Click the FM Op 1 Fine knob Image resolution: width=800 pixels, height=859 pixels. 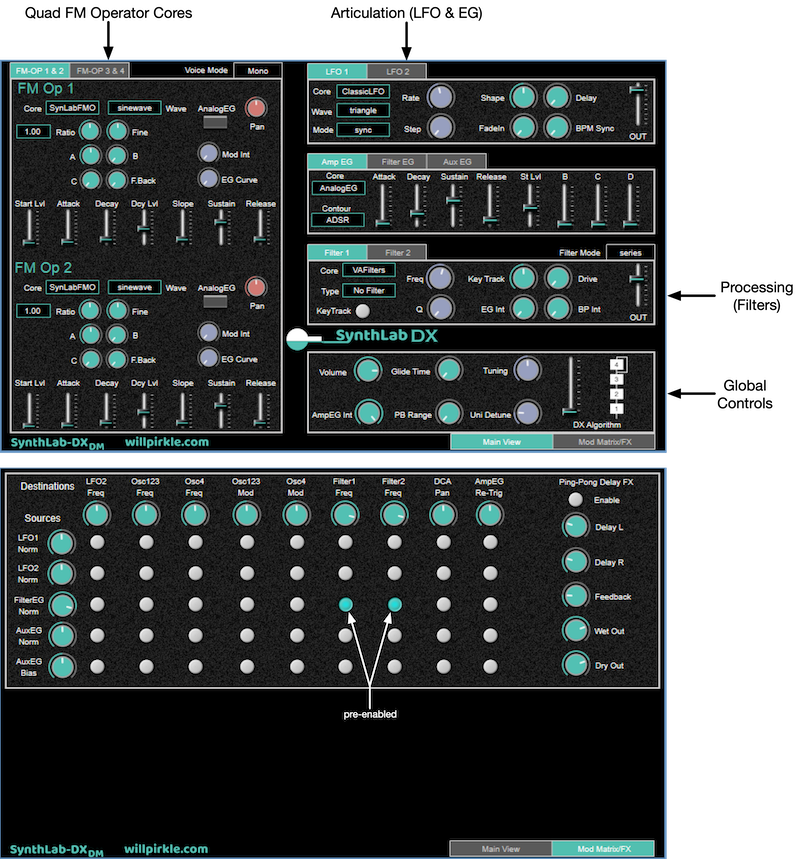tap(117, 131)
